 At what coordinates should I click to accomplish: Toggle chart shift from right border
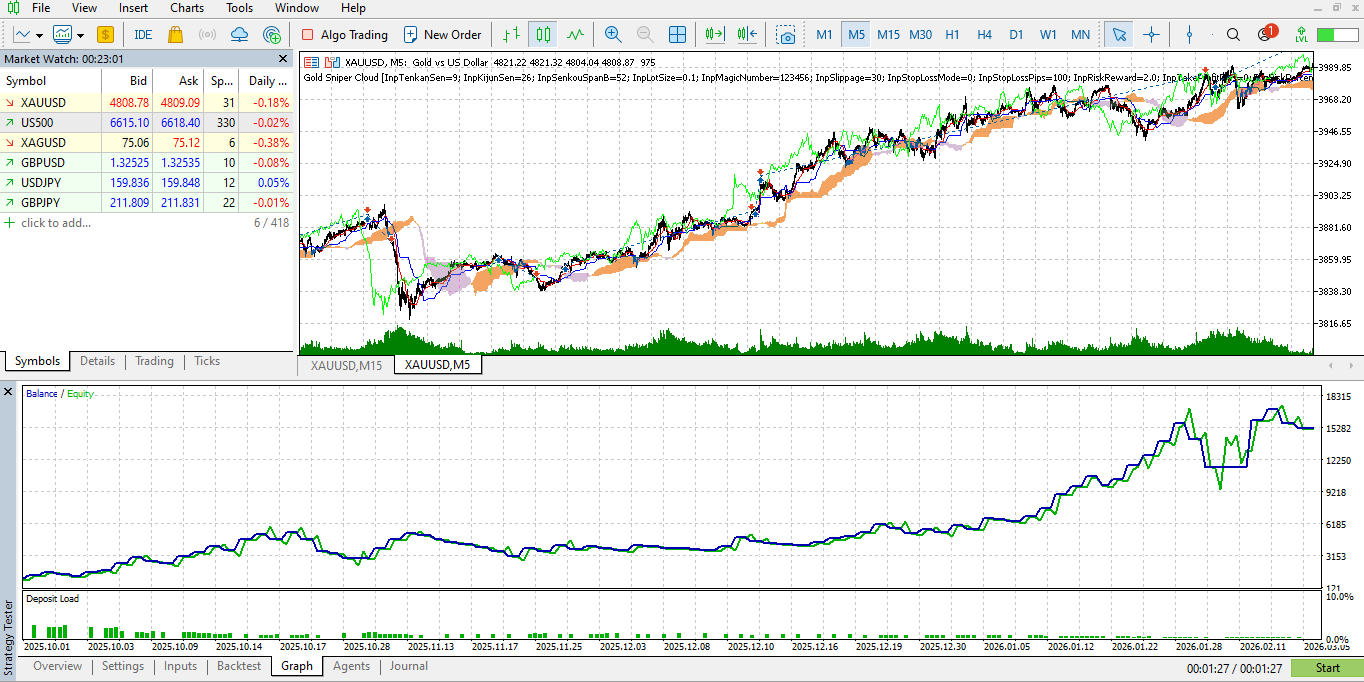[x=747, y=34]
